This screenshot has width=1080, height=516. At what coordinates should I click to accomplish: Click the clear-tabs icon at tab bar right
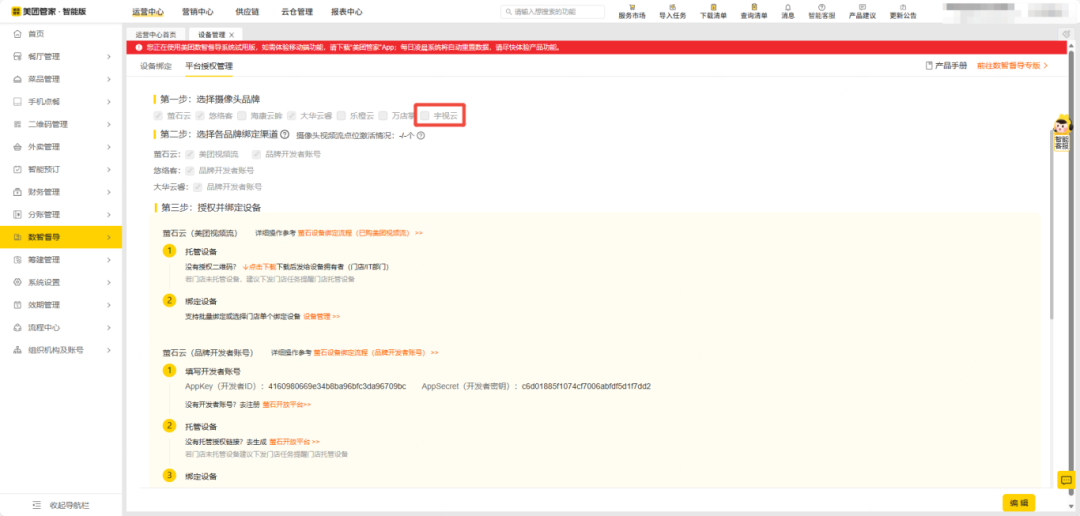coord(1066,34)
